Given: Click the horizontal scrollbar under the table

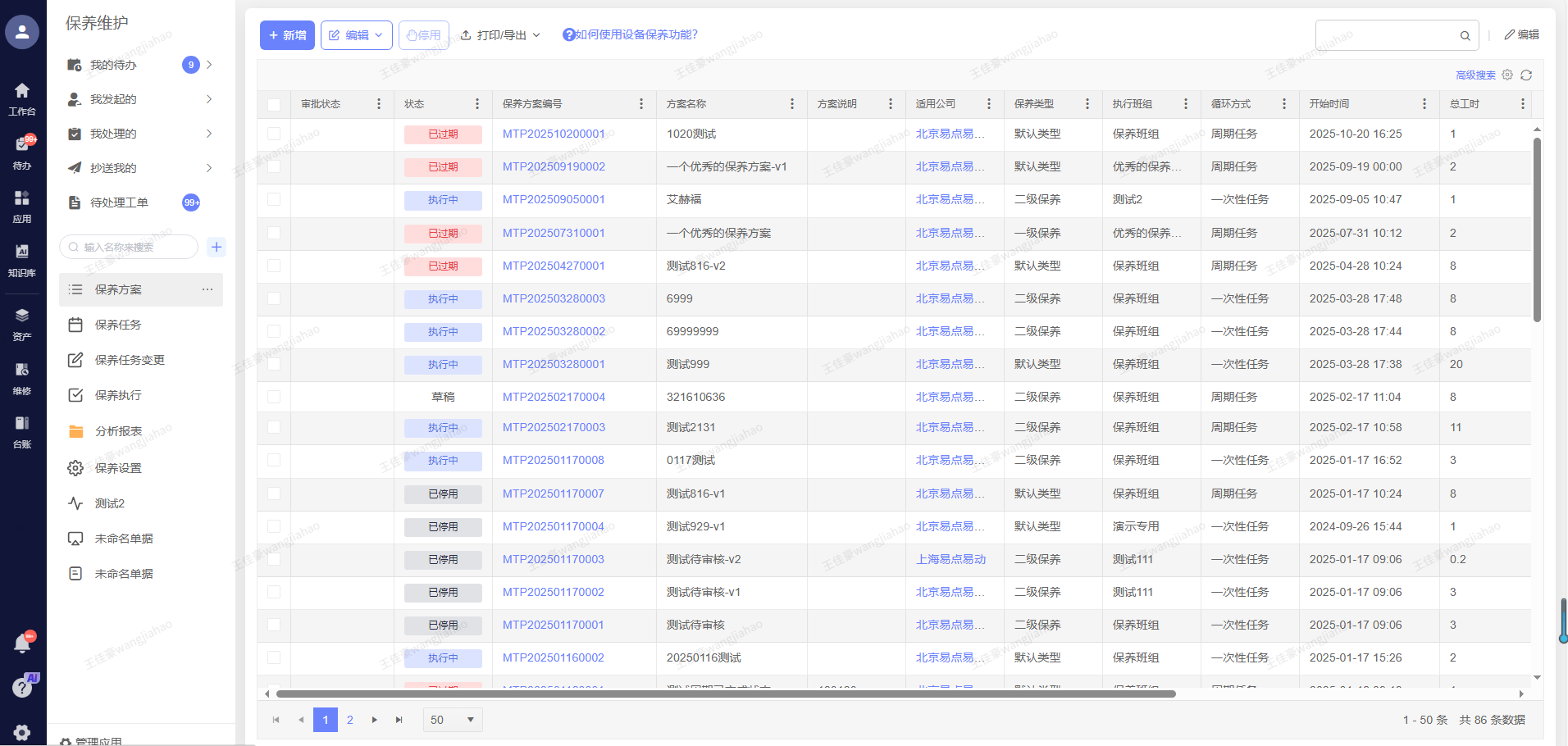Looking at the screenshot, I should (726, 694).
